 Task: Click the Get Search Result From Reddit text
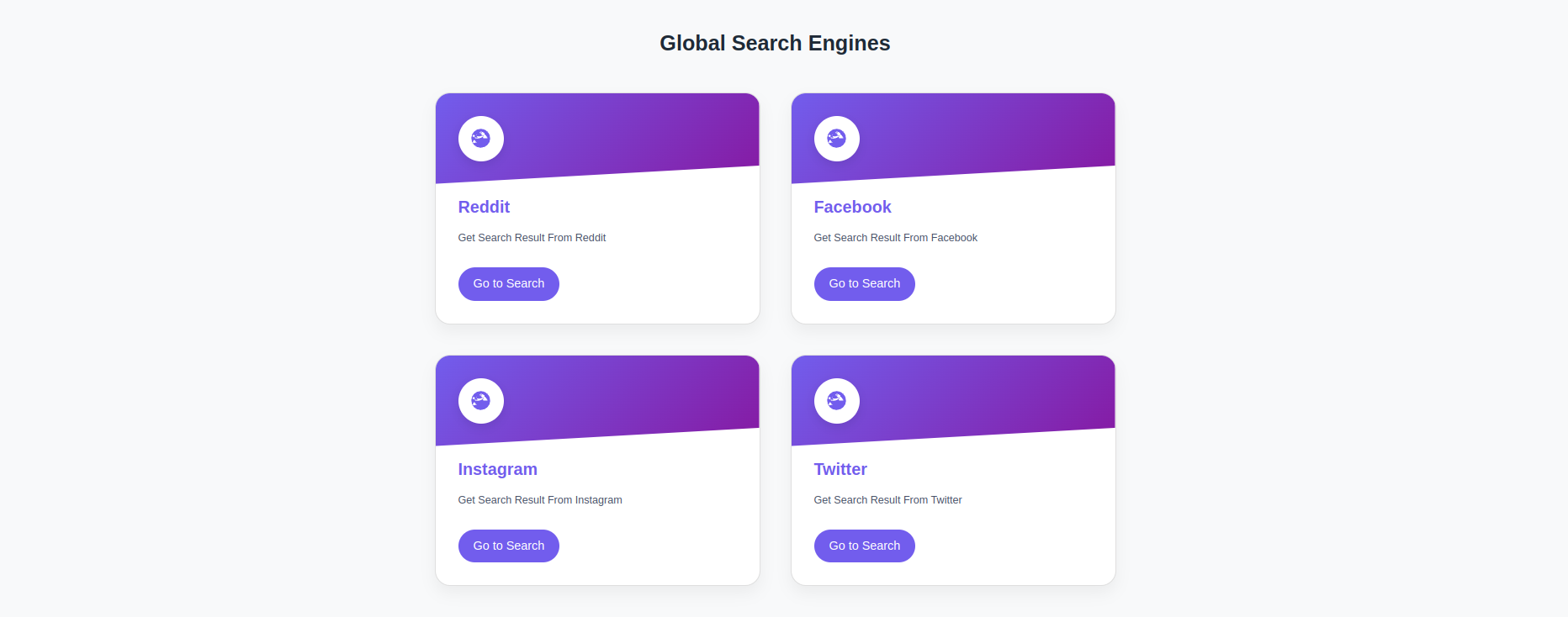pos(532,238)
